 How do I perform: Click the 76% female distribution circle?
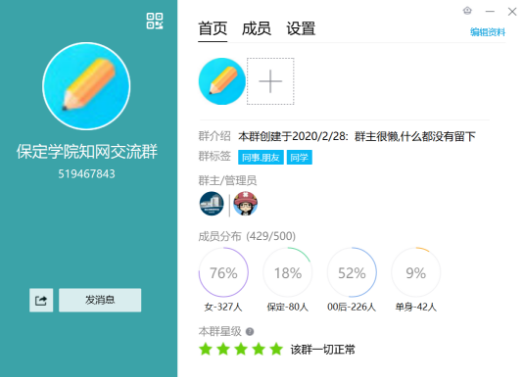223,272
